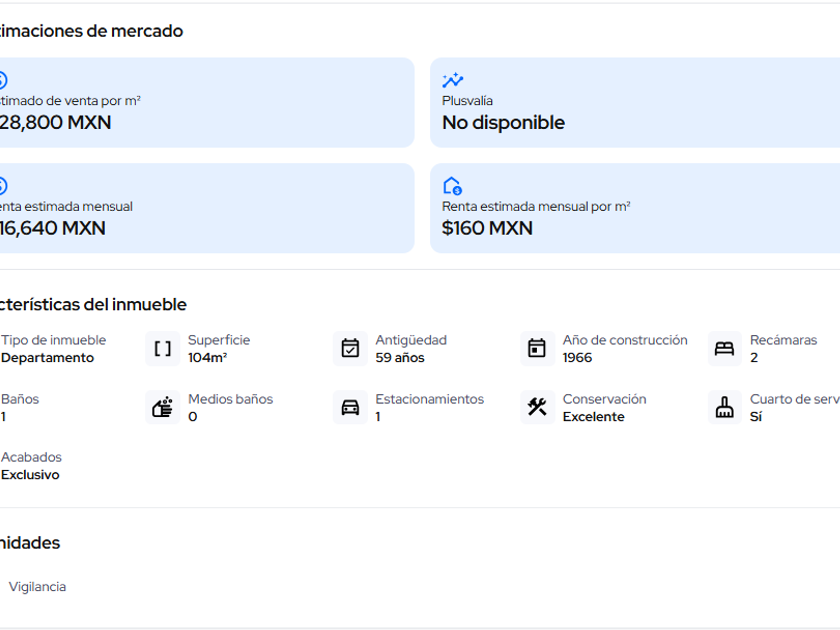840x630 pixels.
Task: Click the Vigilancia amenity item
Action: click(x=37, y=587)
